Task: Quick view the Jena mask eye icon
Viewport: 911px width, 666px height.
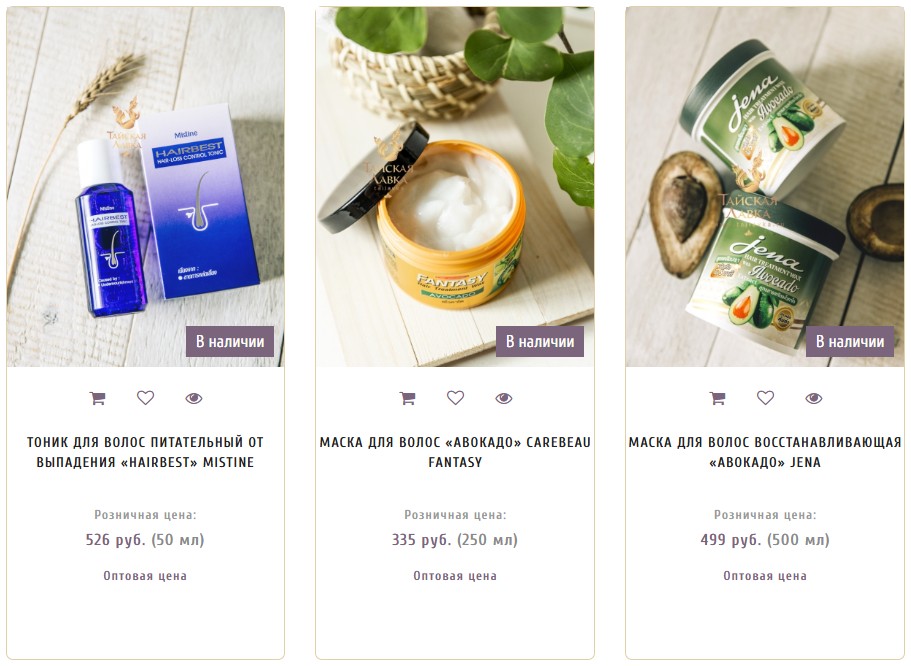Action: [x=814, y=398]
